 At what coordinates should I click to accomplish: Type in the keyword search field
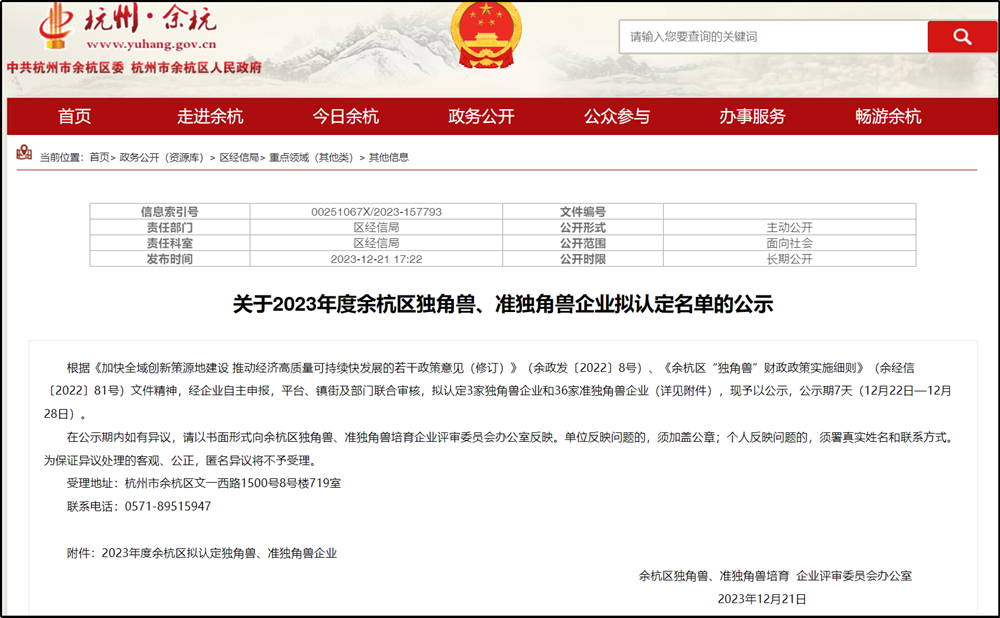(x=772, y=37)
